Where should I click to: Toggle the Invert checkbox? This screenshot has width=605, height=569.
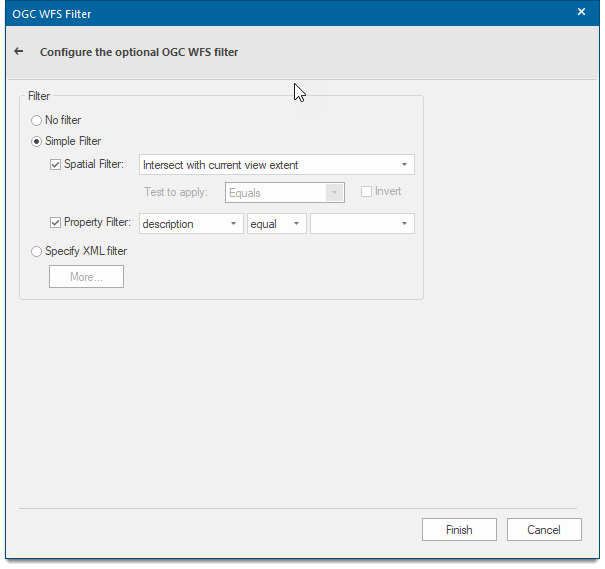[x=367, y=192]
